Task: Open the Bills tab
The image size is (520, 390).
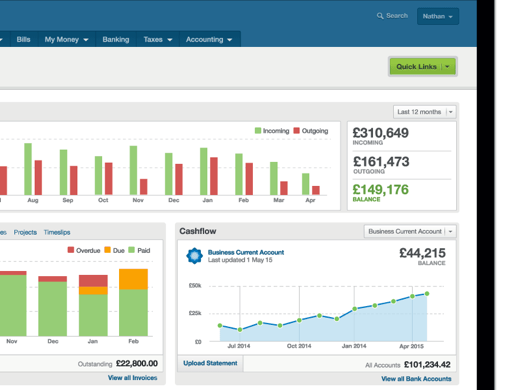Action: click(23, 39)
